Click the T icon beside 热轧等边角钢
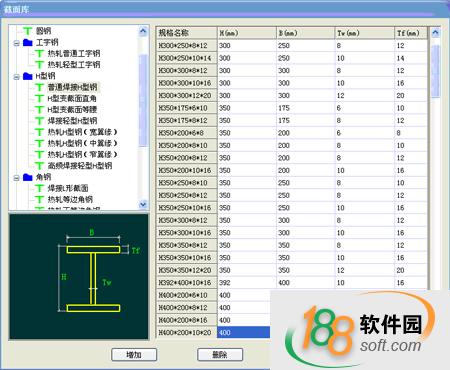450x370 pixels. tap(39, 200)
